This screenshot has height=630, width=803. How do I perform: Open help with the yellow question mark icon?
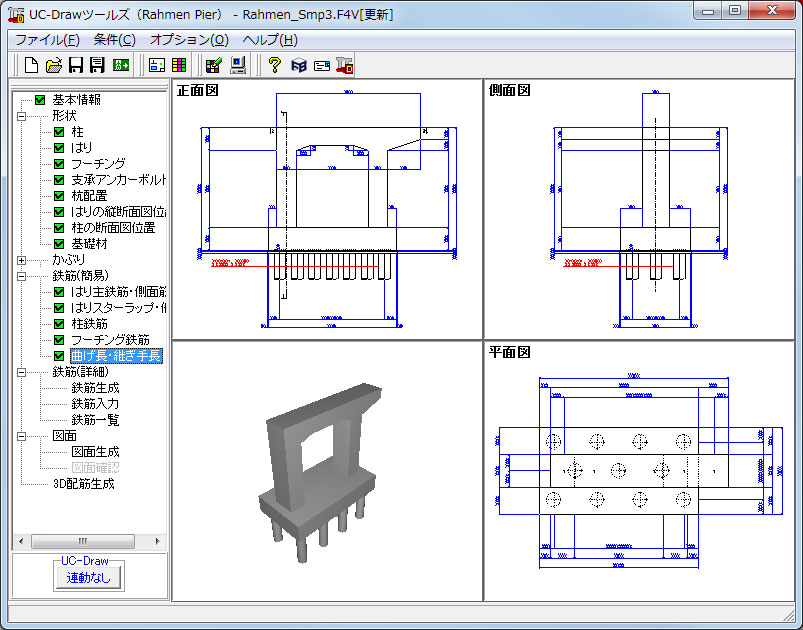[x=274, y=66]
